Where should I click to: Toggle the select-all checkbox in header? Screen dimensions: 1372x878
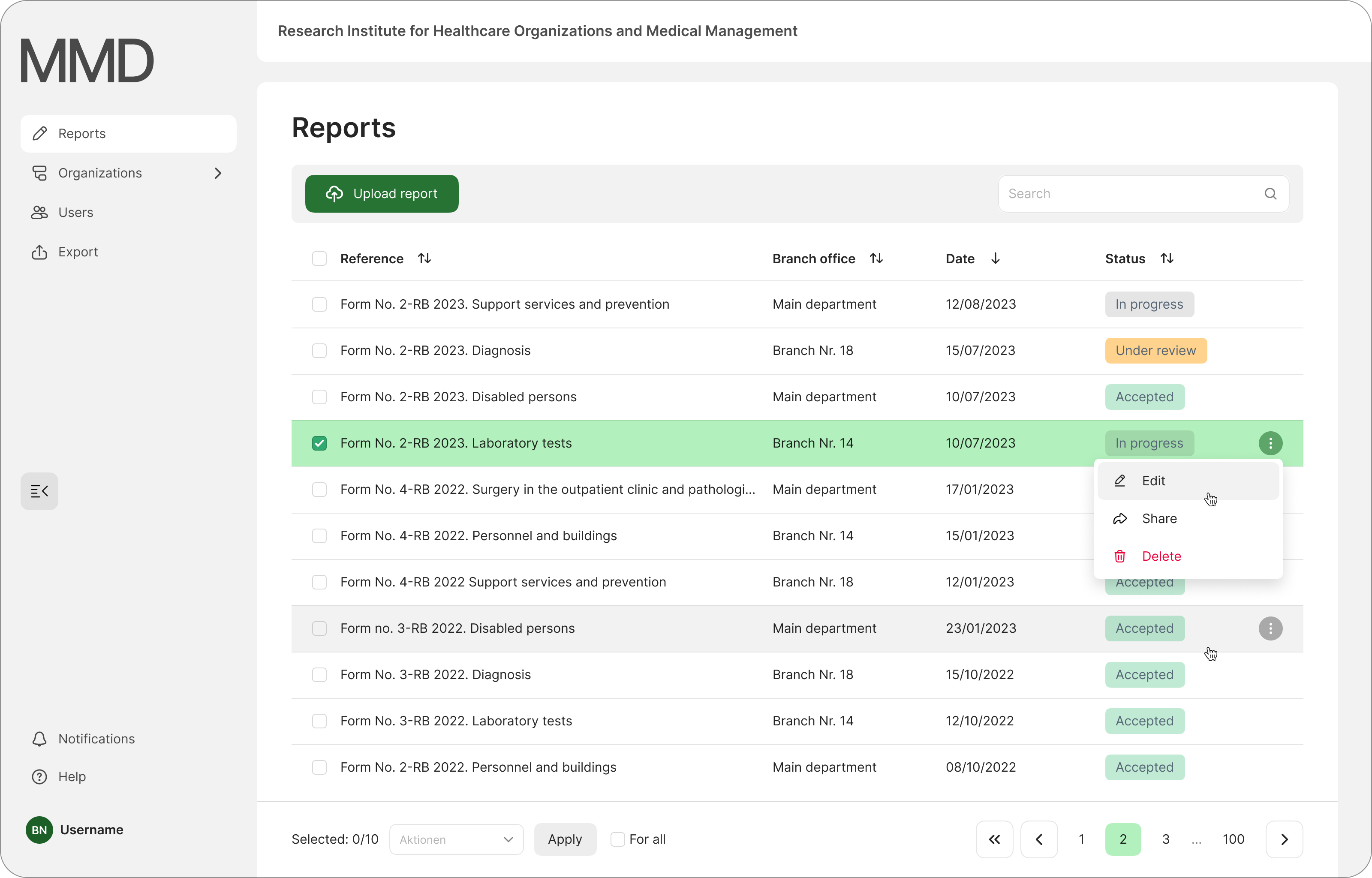point(319,258)
